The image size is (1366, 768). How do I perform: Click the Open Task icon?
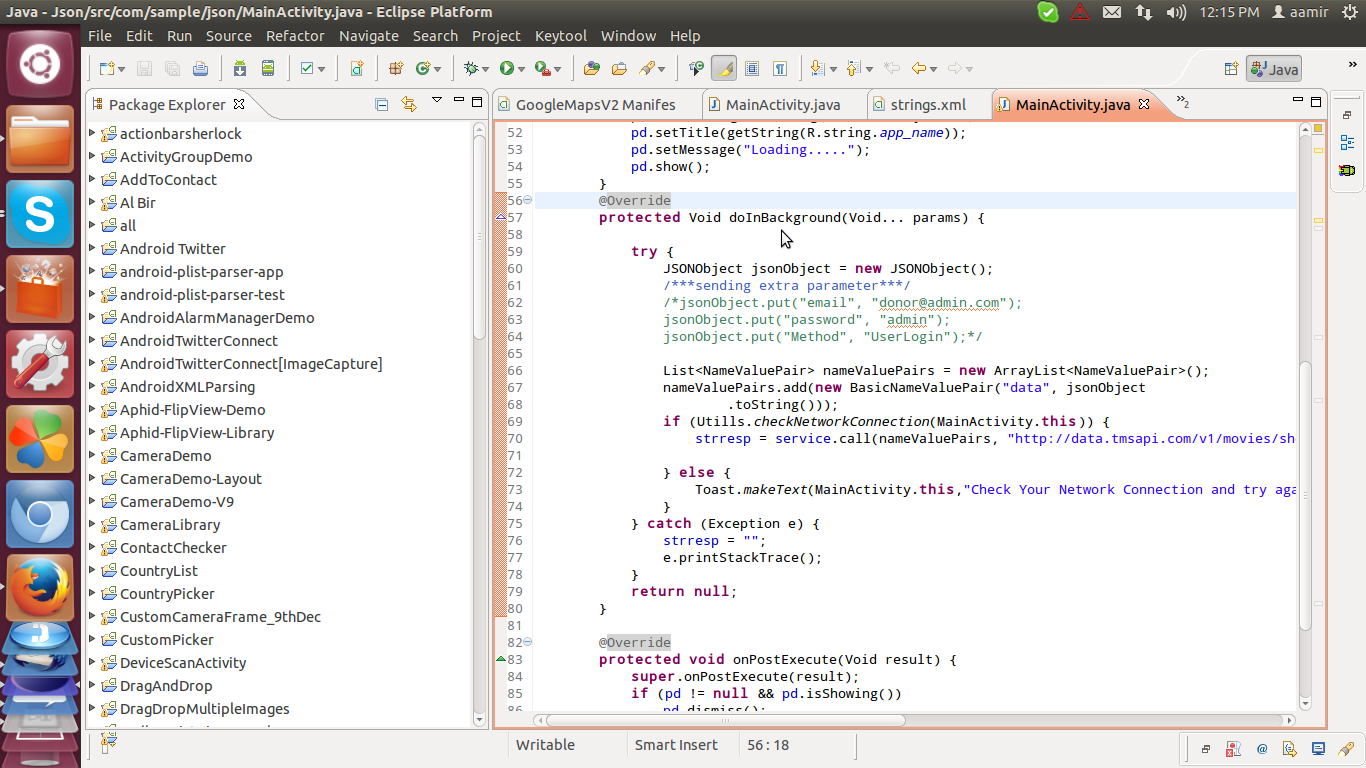(x=619, y=68)
